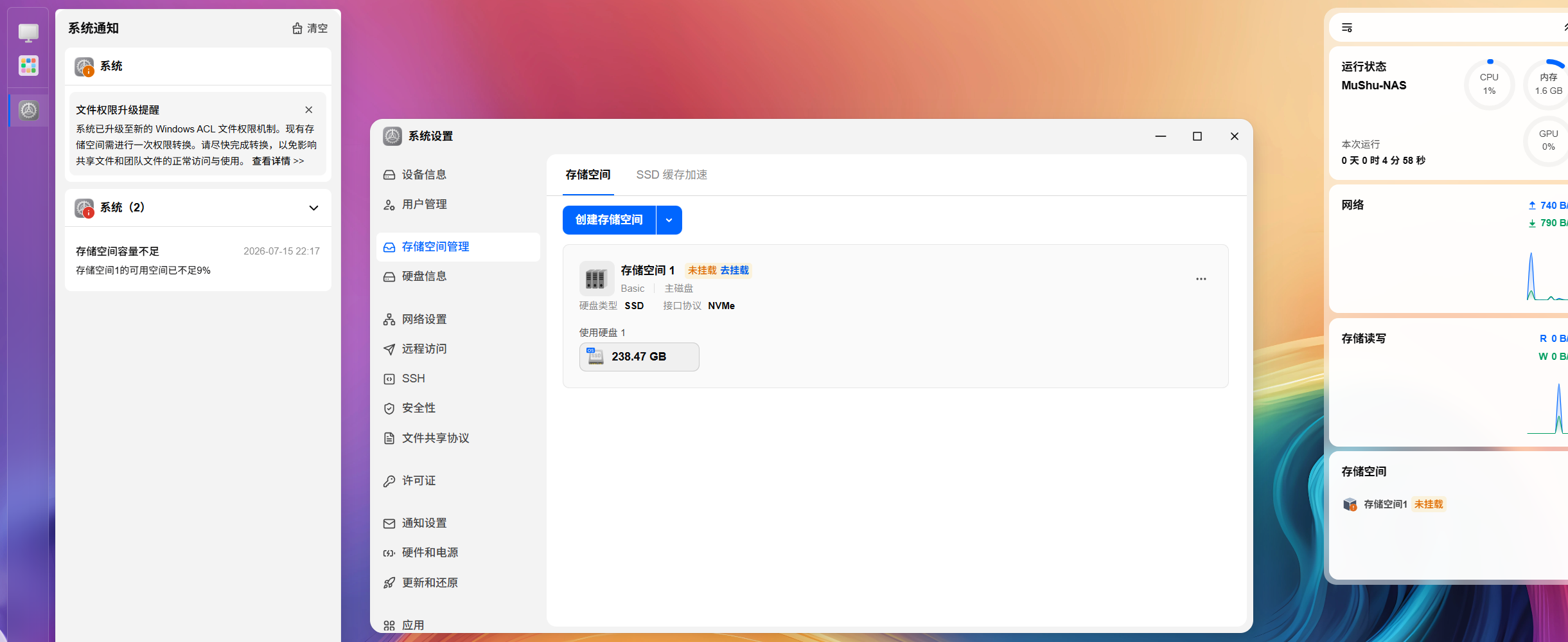Open the 查看详情 >> link

pyautogui.click(x=278, y=161)
